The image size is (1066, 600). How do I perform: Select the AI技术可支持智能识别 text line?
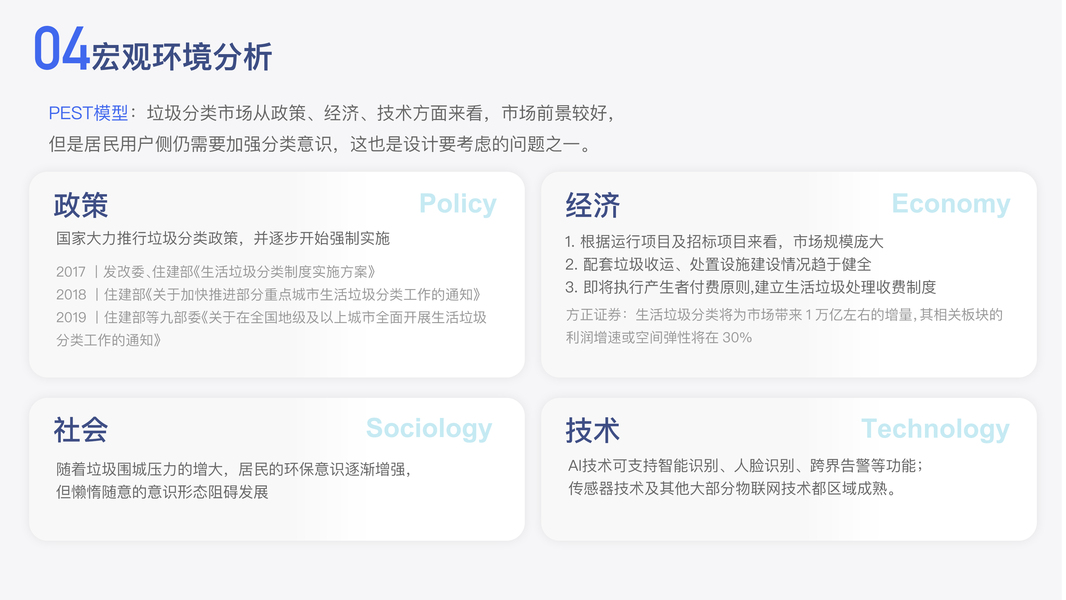(x=744, y=466)
